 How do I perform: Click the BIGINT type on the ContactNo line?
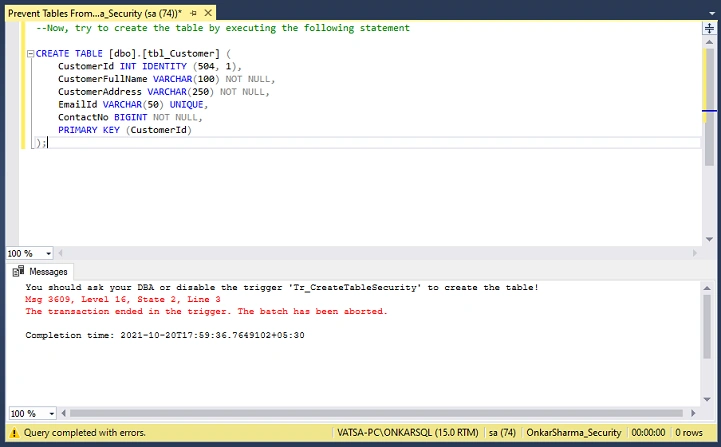(131, 117)
